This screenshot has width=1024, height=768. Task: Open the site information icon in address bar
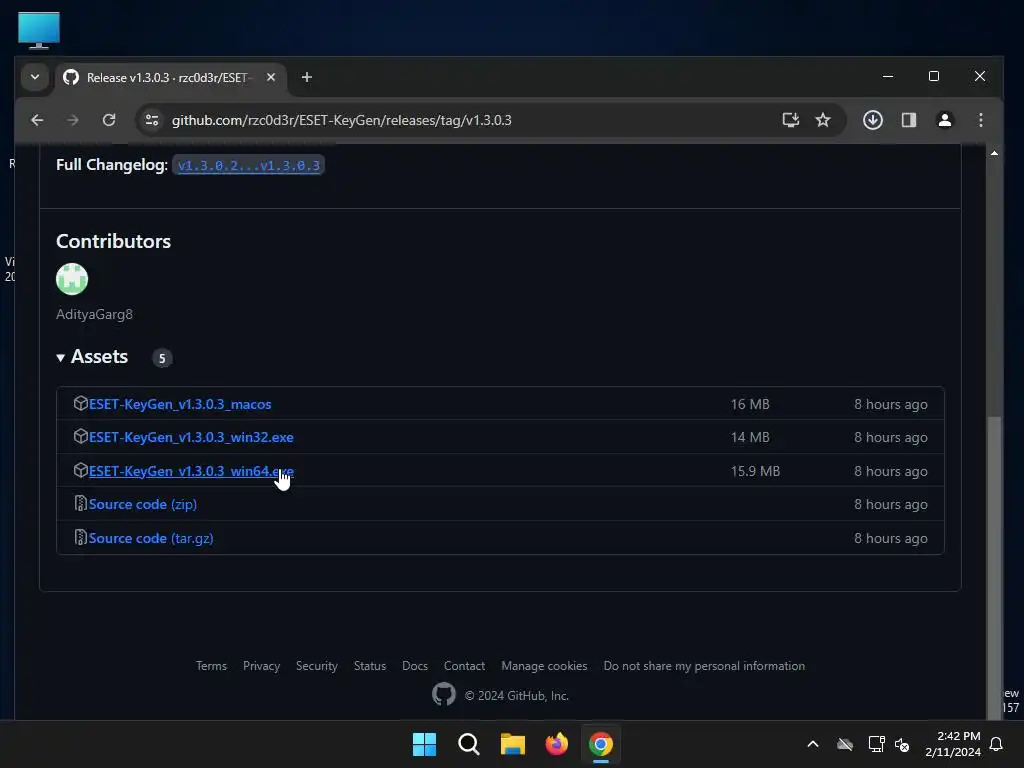(x=152, y=120)
